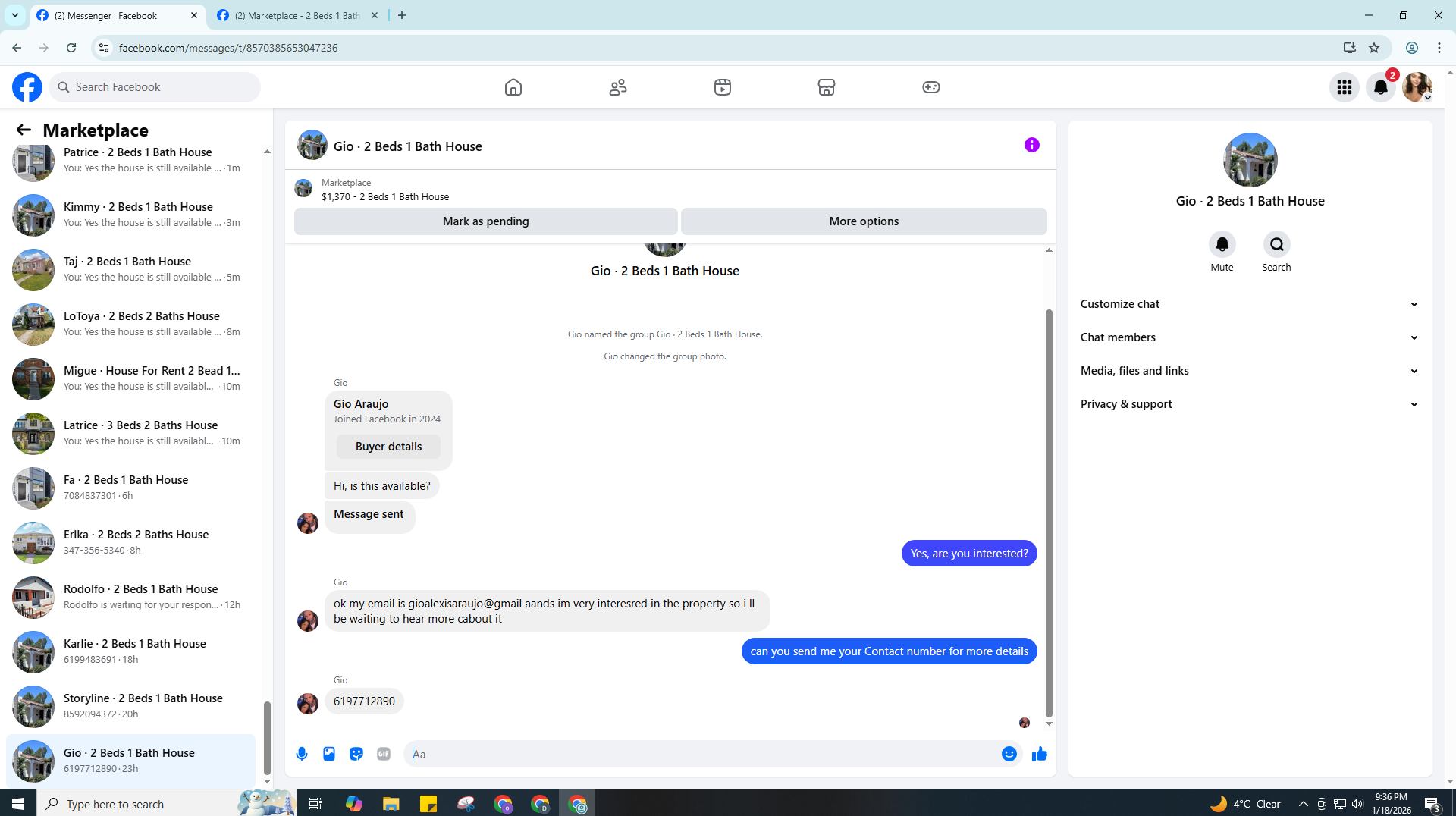1456x816 pixels.
Task: Click the taskbar weather widget
Action: click(x=1245, y=804)
